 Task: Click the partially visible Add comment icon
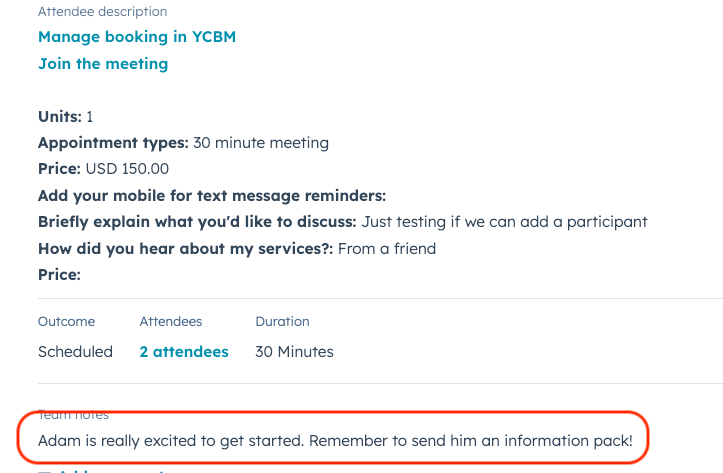point(44,471)
